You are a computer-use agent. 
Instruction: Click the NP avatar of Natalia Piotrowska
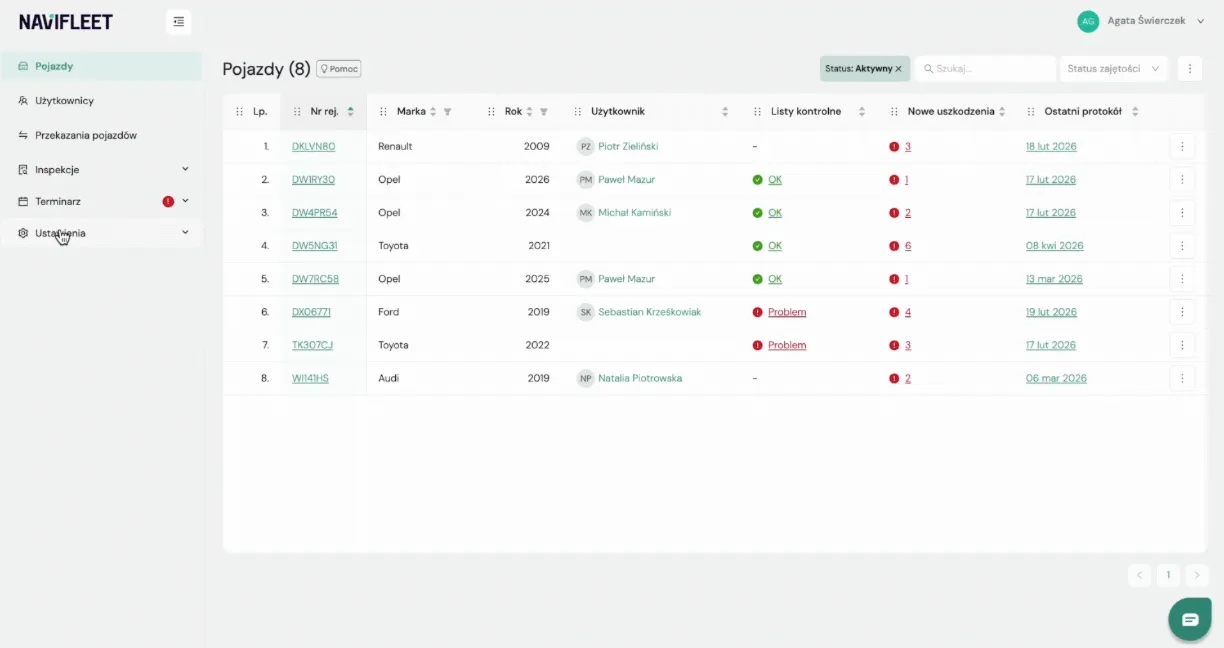pos(586,378)
